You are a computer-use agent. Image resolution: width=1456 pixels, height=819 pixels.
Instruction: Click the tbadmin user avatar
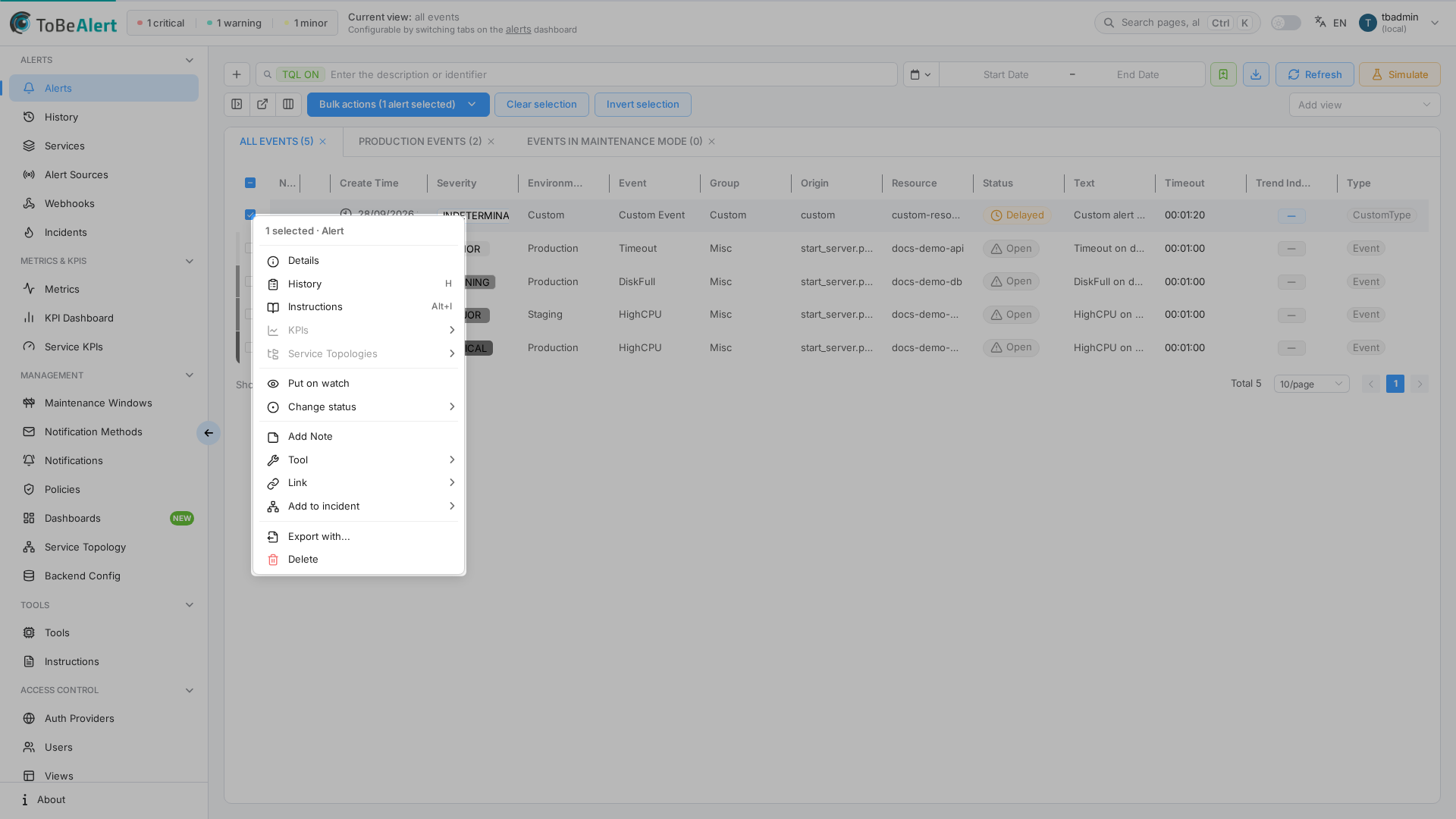click(1368, 23)
